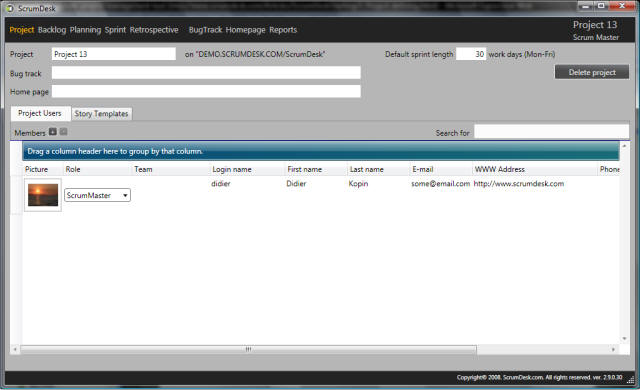Click the remove member icon next to Members
The image size is (642, 390).
[63, 132]
